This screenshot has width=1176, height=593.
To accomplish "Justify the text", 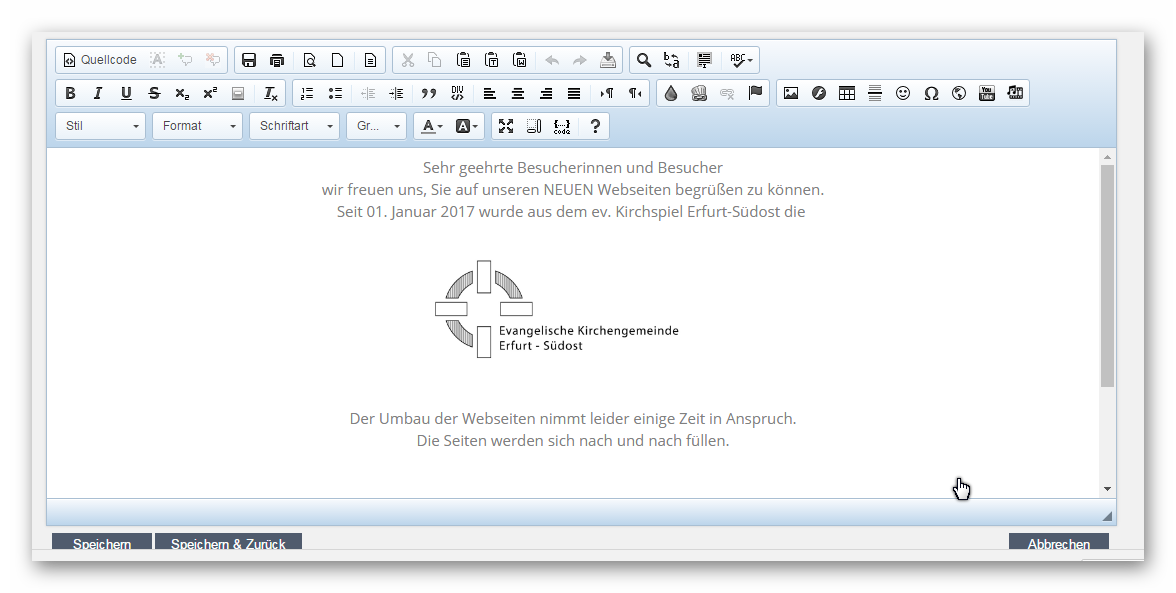I will tap(574, 93).
